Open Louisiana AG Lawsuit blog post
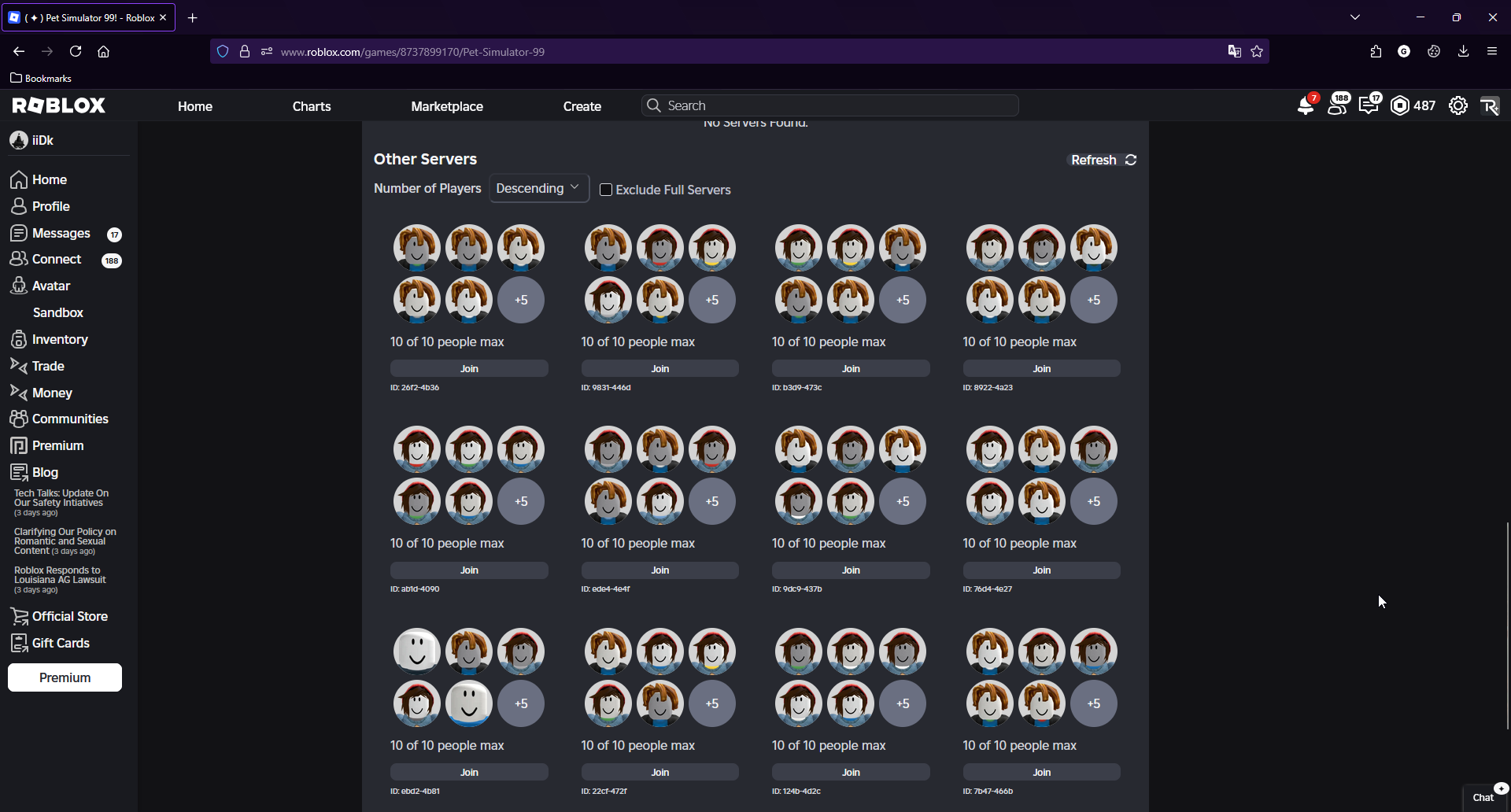Image resolution: width=1511 pixels, height=812 pixels. pos(60,580)
